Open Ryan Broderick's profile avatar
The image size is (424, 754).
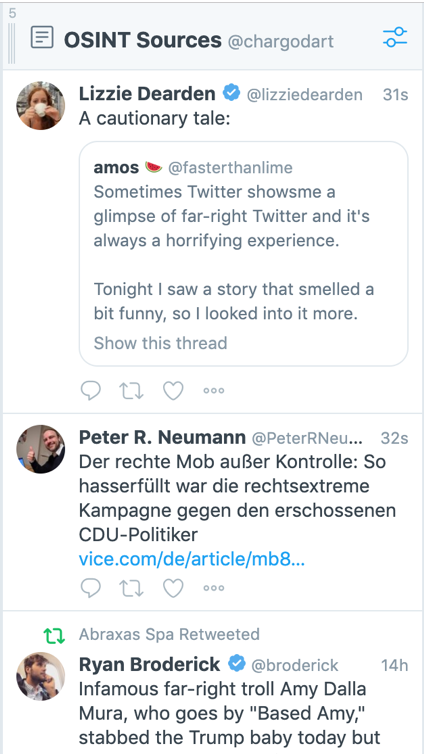point(40,676)
